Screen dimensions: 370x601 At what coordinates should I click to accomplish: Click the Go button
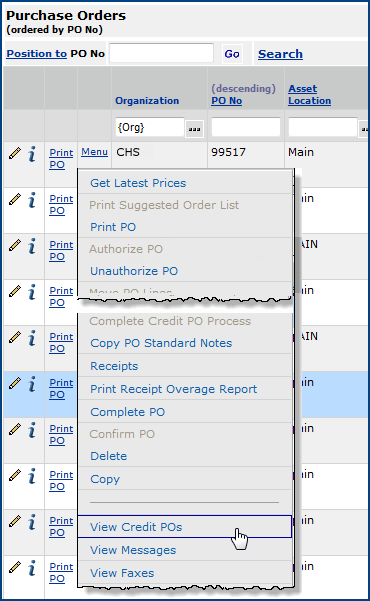[232, 54]
